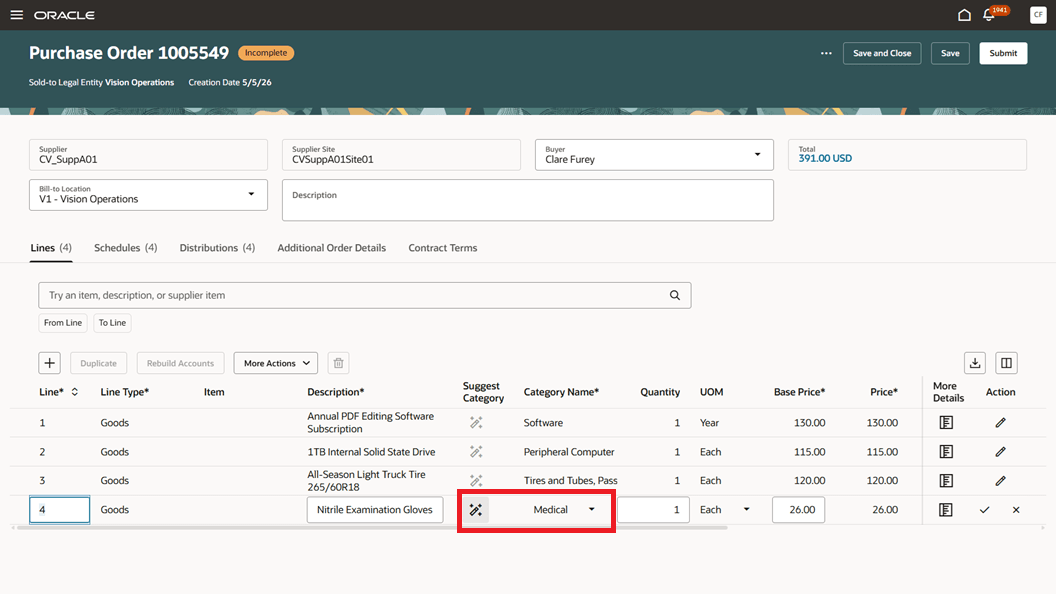
Task: Open the Additional Order Details tab
Action: click(x=331, y=248)
